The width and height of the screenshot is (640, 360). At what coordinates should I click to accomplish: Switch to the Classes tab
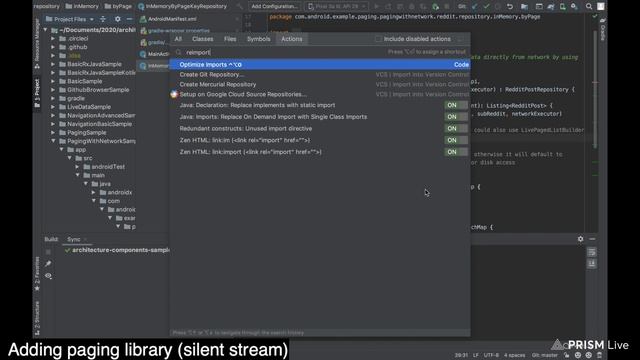coord(202,39)
